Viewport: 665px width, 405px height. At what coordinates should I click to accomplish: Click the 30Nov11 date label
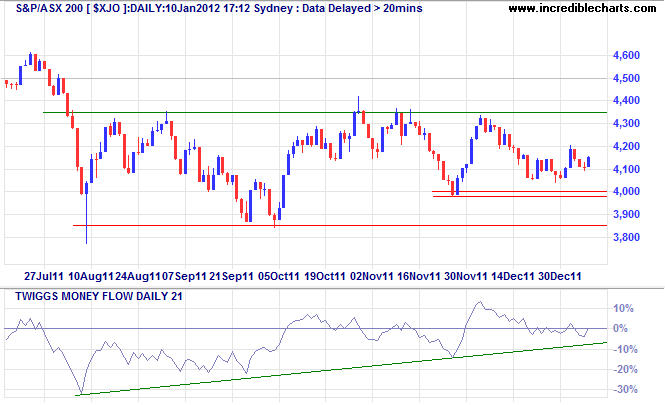(x=466, y=277)
